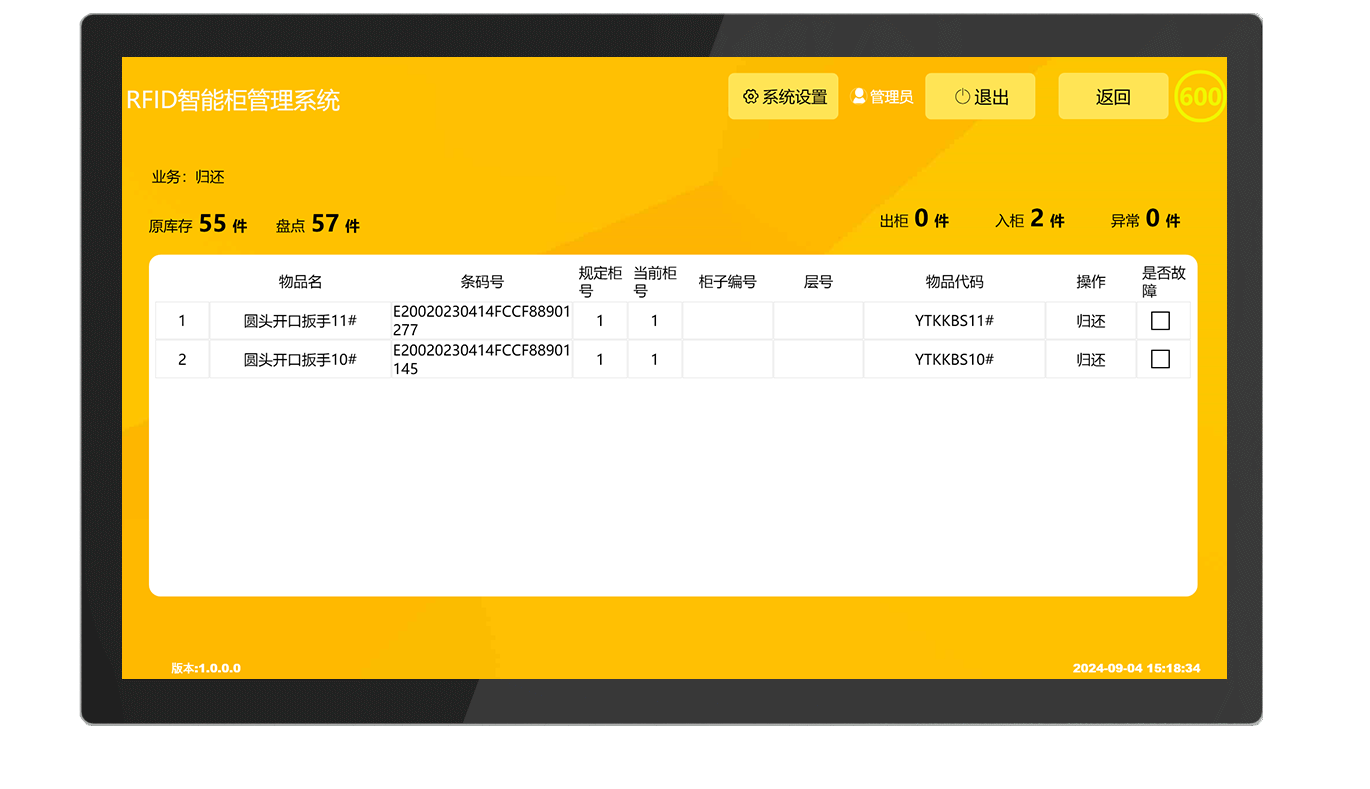Click the 入柜 2 件 counter
This screenshot has height=789, width=1370.
(x=1029, y=219)
